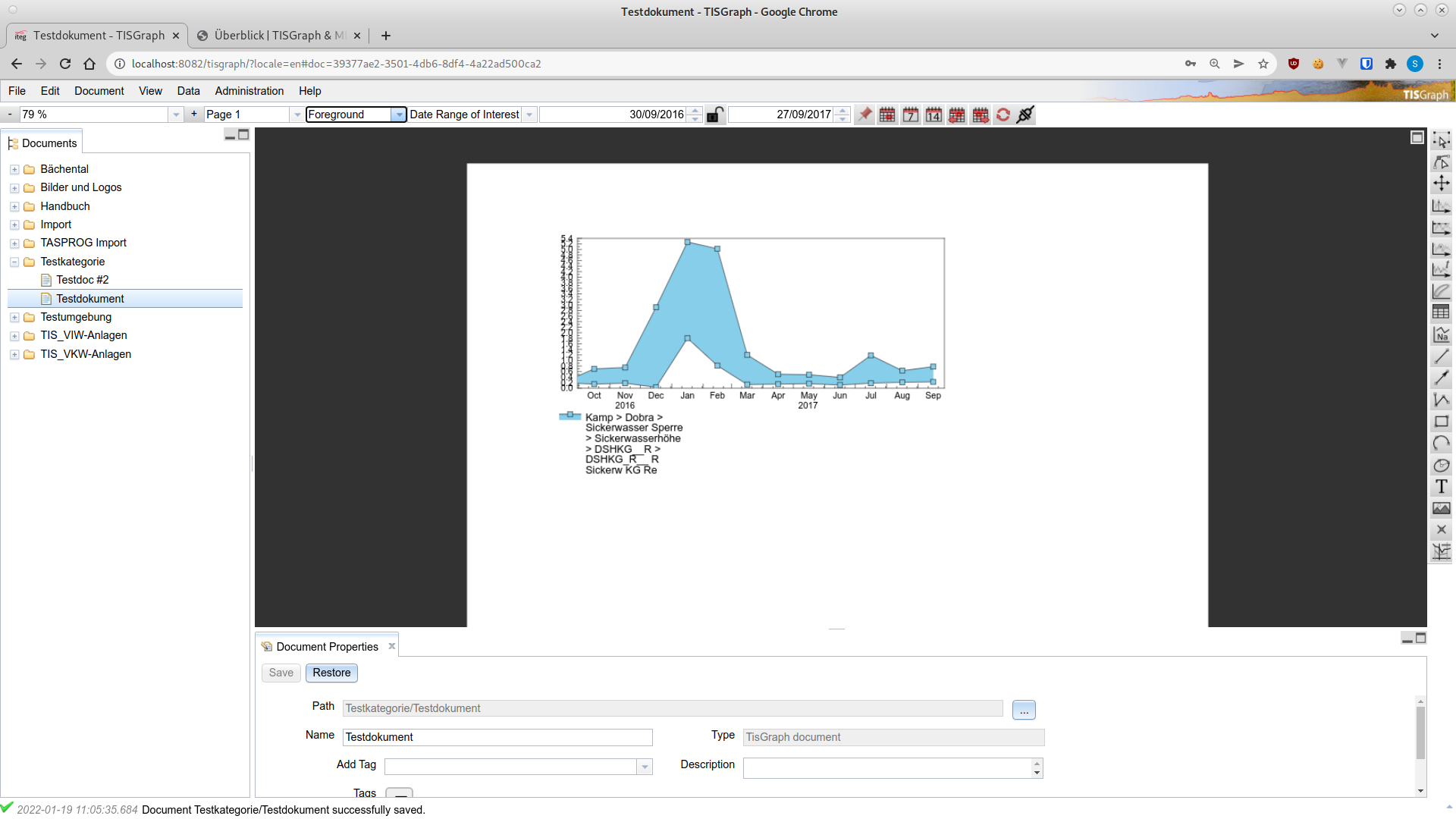Viewport: 1456px width, 819px height.
Task: Select the rectangle shape tool
Action: pyautogui.click(x=1441, y=422)
